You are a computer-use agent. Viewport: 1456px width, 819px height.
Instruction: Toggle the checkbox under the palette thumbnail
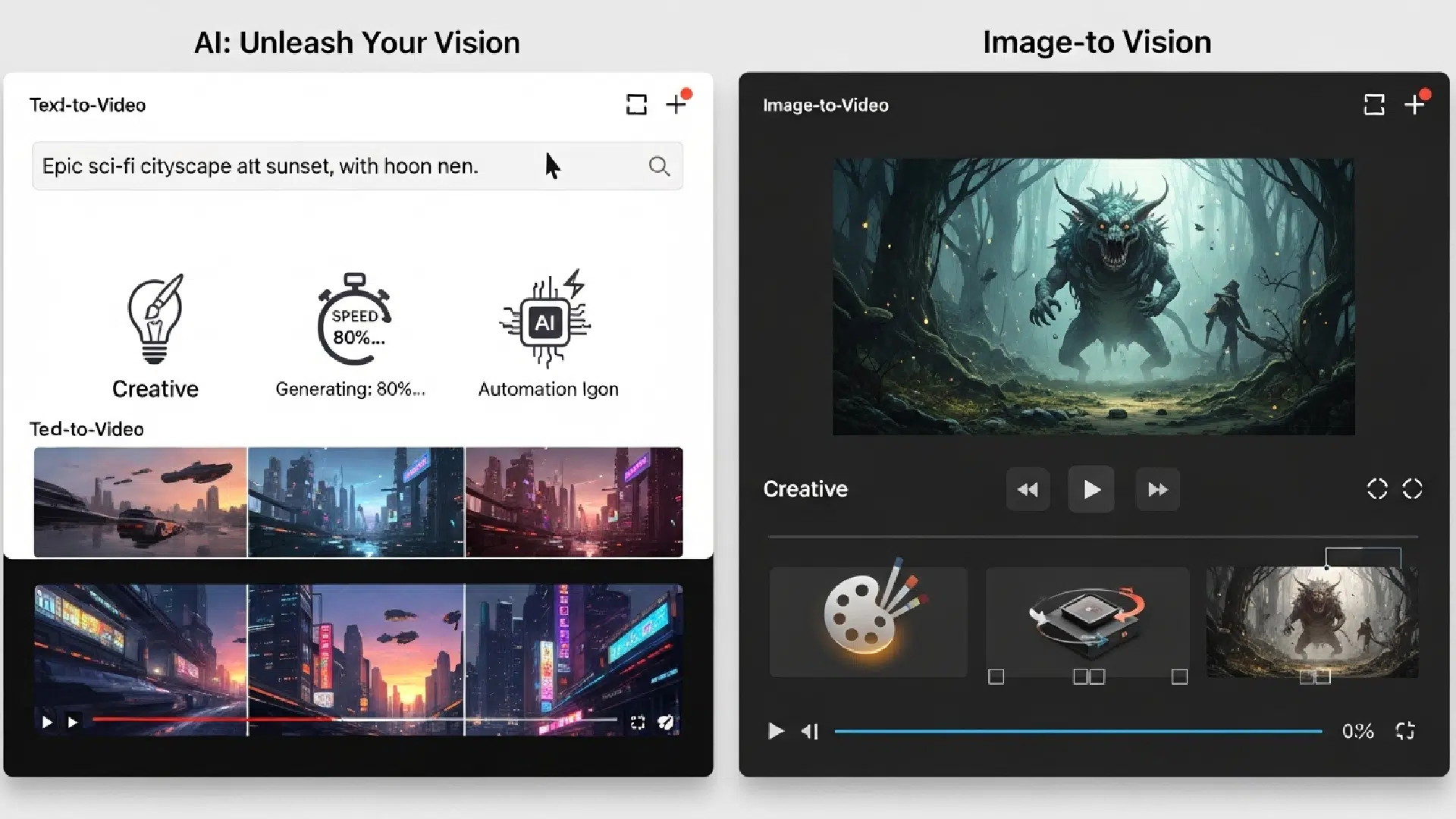coord(997,676)
